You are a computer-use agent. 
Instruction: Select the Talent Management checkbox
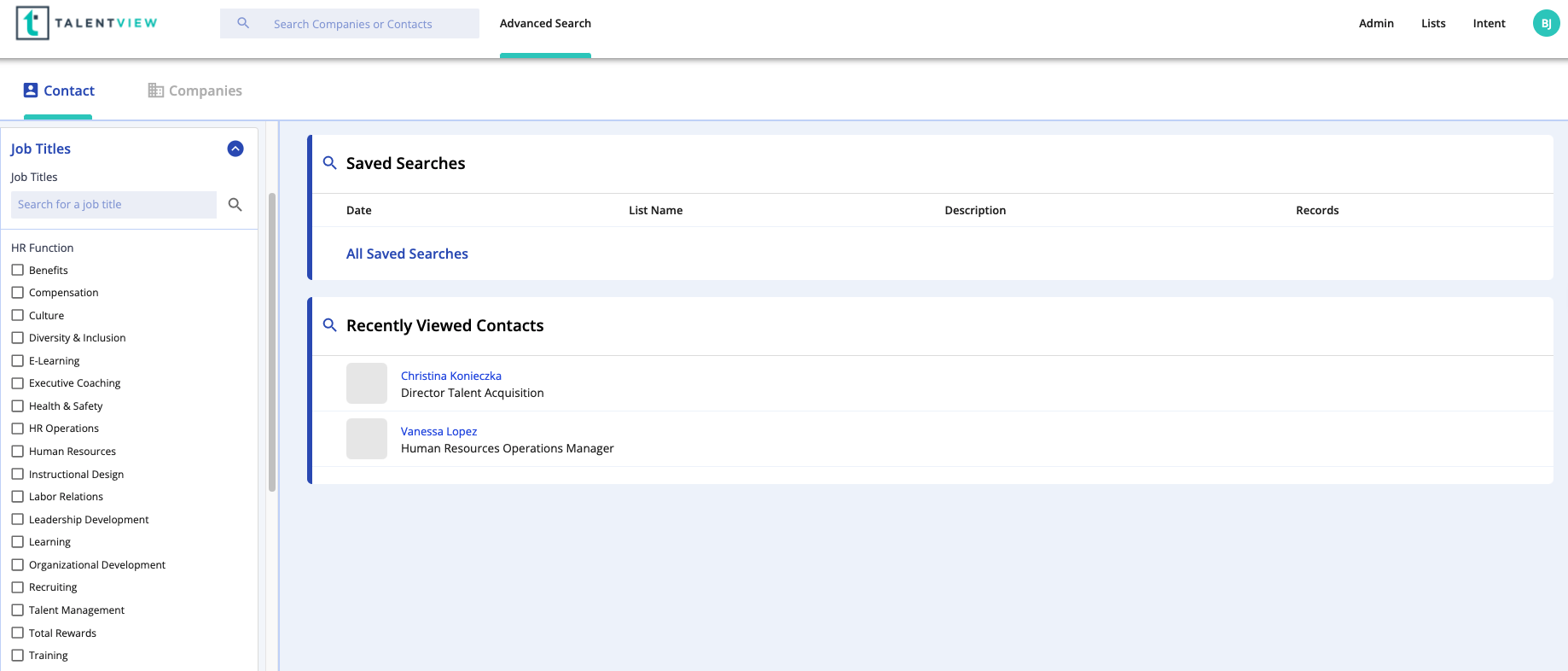[17, 610]
